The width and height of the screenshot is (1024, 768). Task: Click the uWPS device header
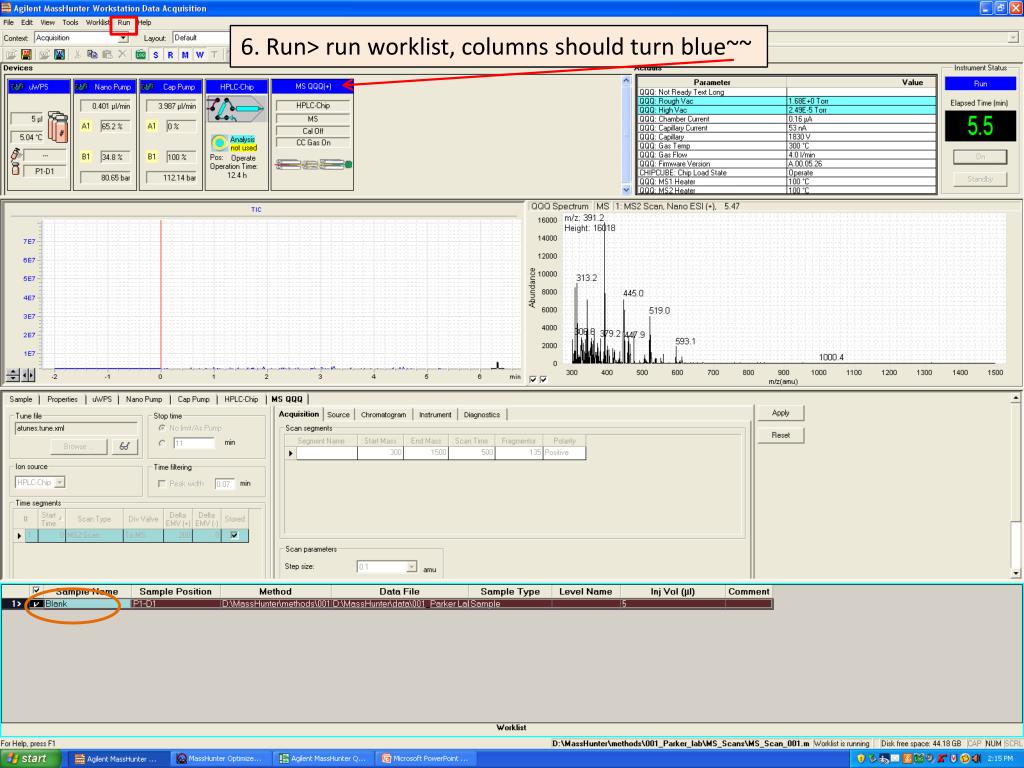pyautogui.click(x=39, y=86)
